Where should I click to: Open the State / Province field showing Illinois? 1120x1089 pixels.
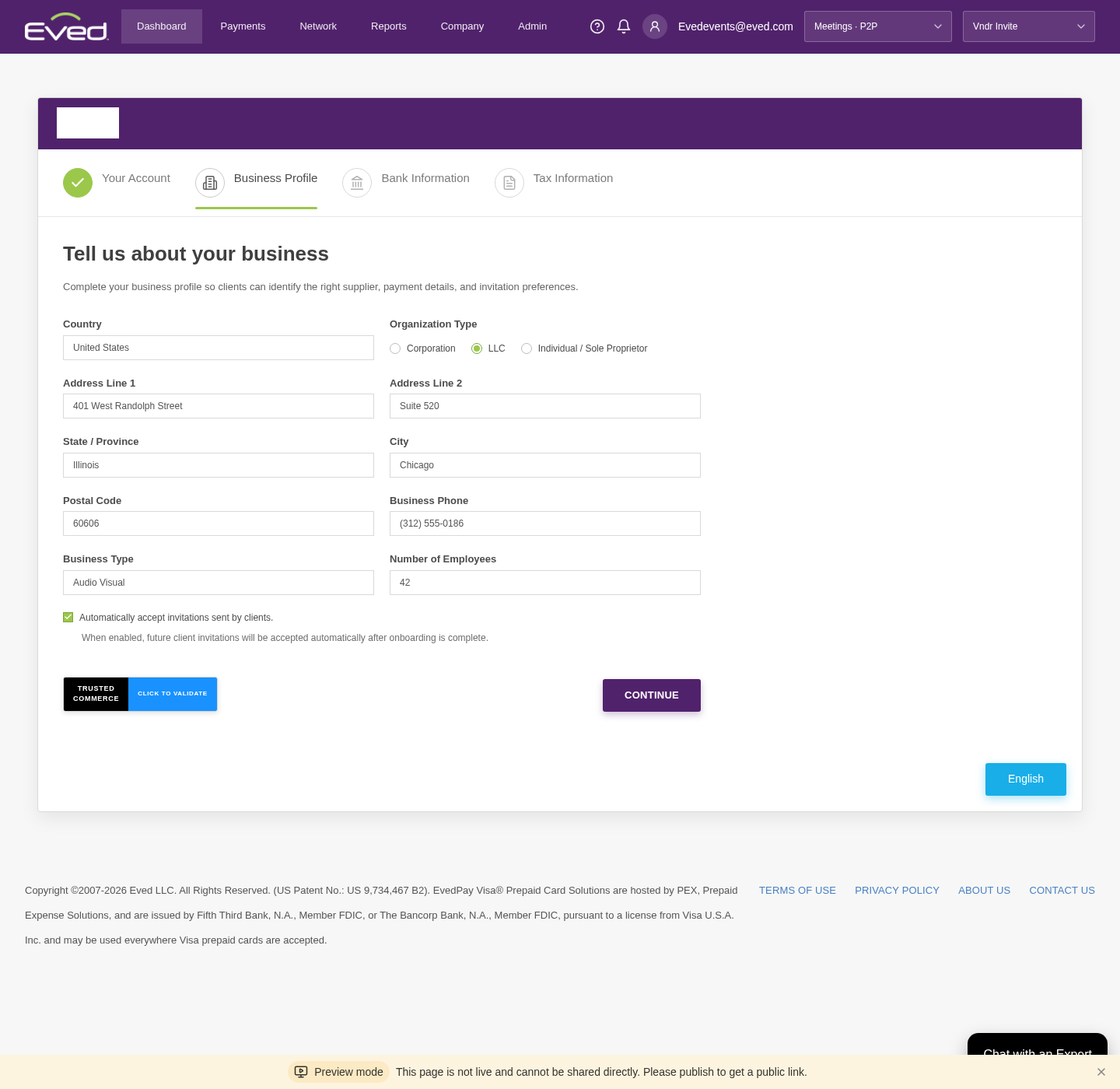click(x=219, y=465)
